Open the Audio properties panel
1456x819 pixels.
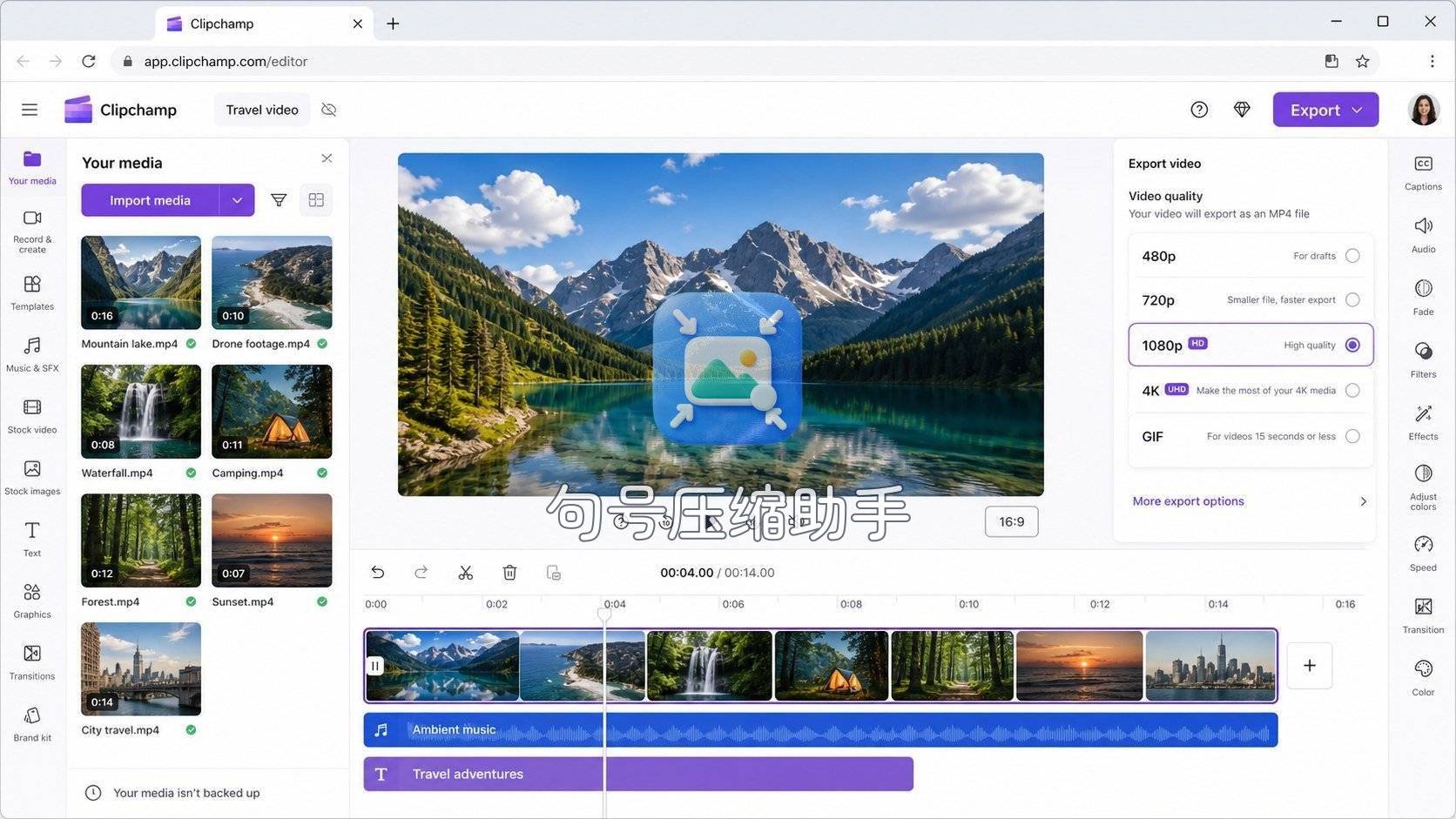(1423, 236)
